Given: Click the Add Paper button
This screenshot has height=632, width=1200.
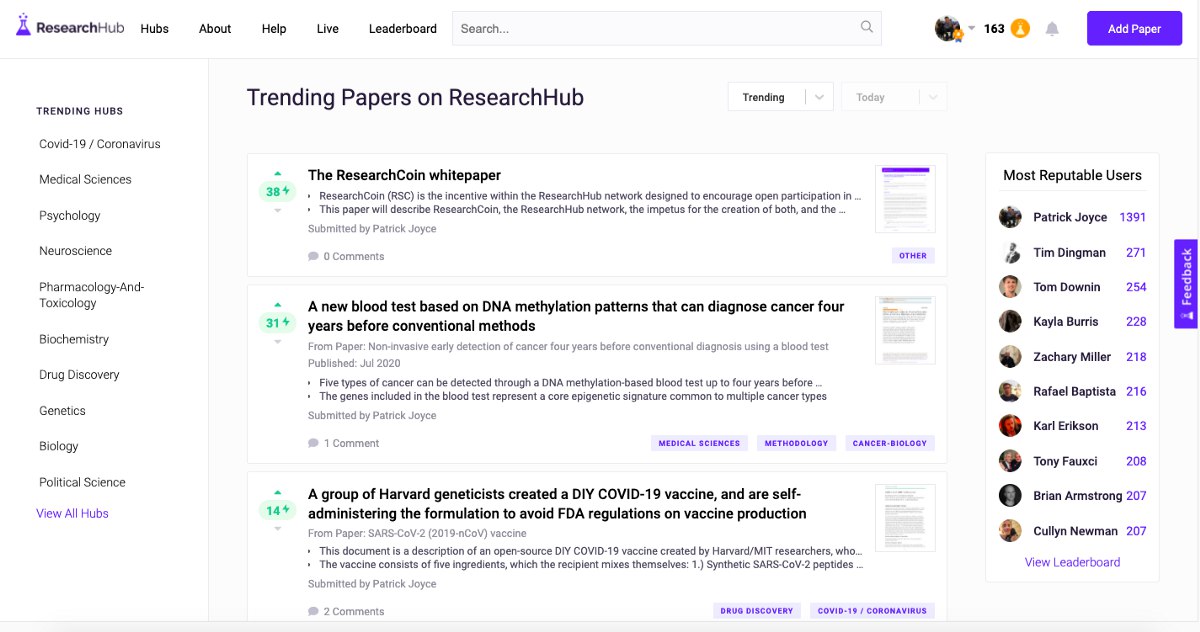Looking at the screenshot, I should [x=1134, y=29].
